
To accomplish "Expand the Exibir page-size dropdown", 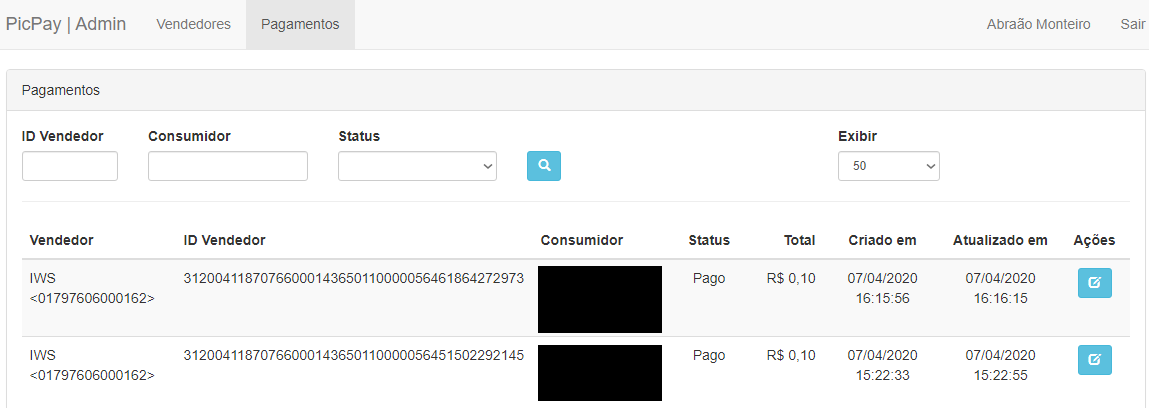I will 888,166.
